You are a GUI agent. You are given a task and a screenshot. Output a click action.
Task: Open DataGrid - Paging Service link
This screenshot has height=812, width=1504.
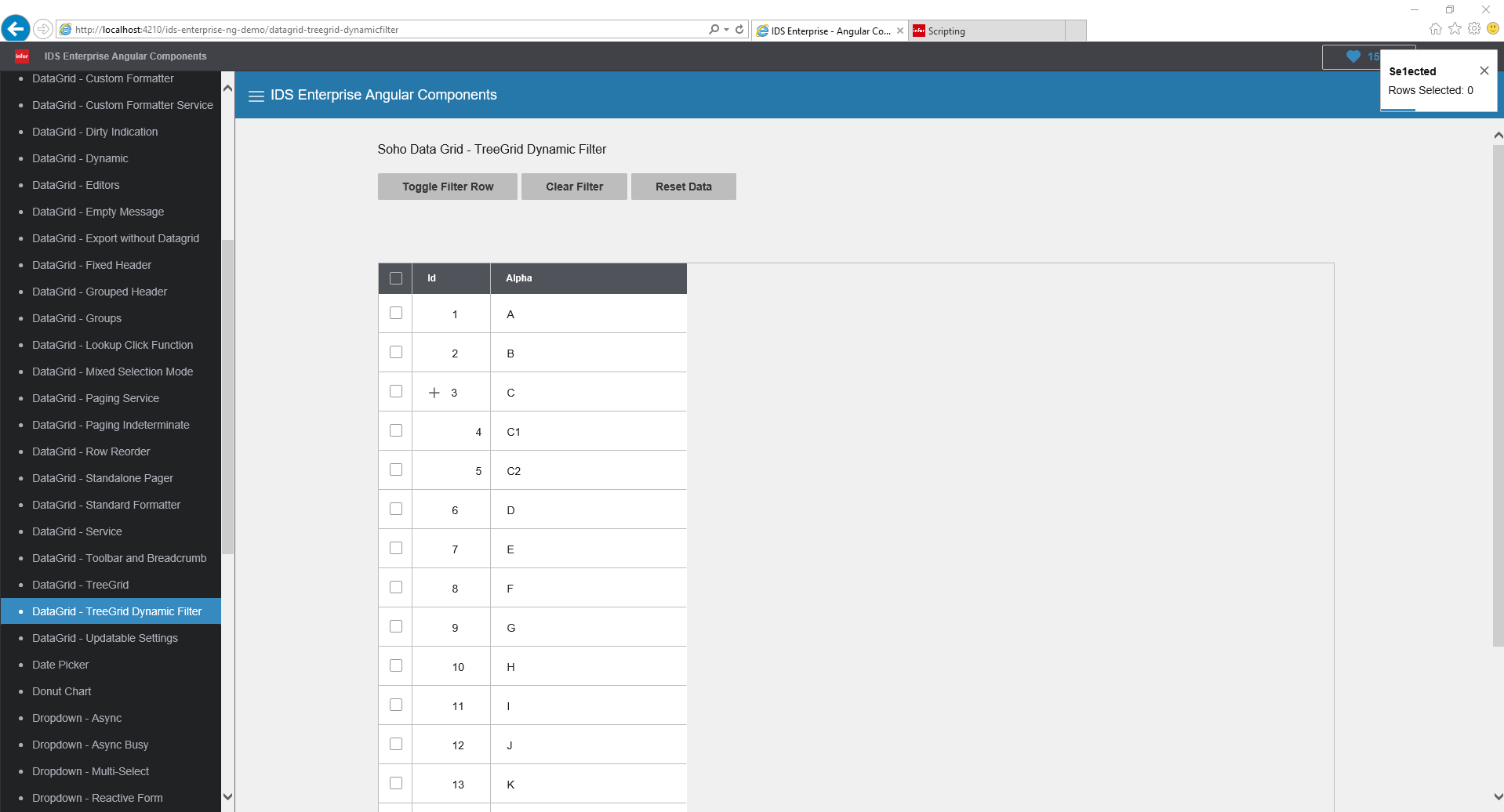pos(96,398)
